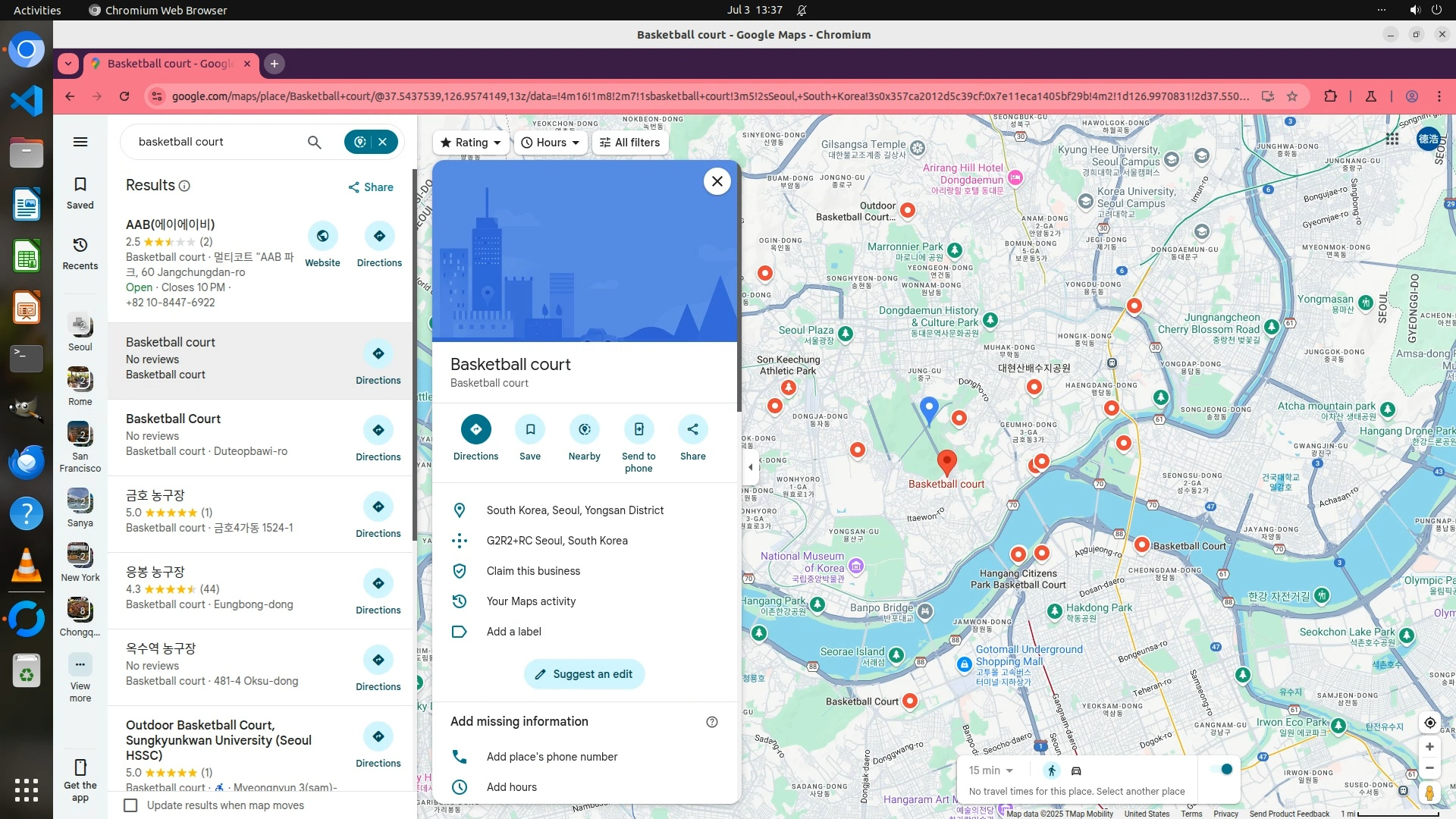Open the main hamburger menu

tap(80, 142)
